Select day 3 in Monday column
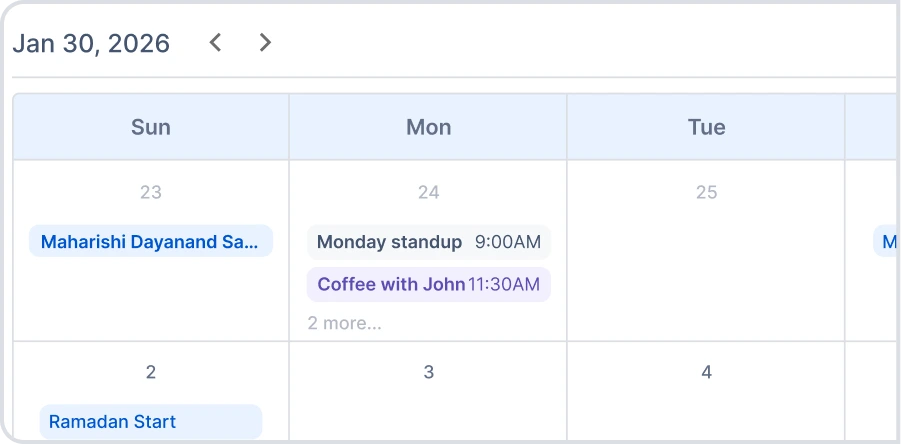Viewport: 901px width, 444px height. (428, 372)
